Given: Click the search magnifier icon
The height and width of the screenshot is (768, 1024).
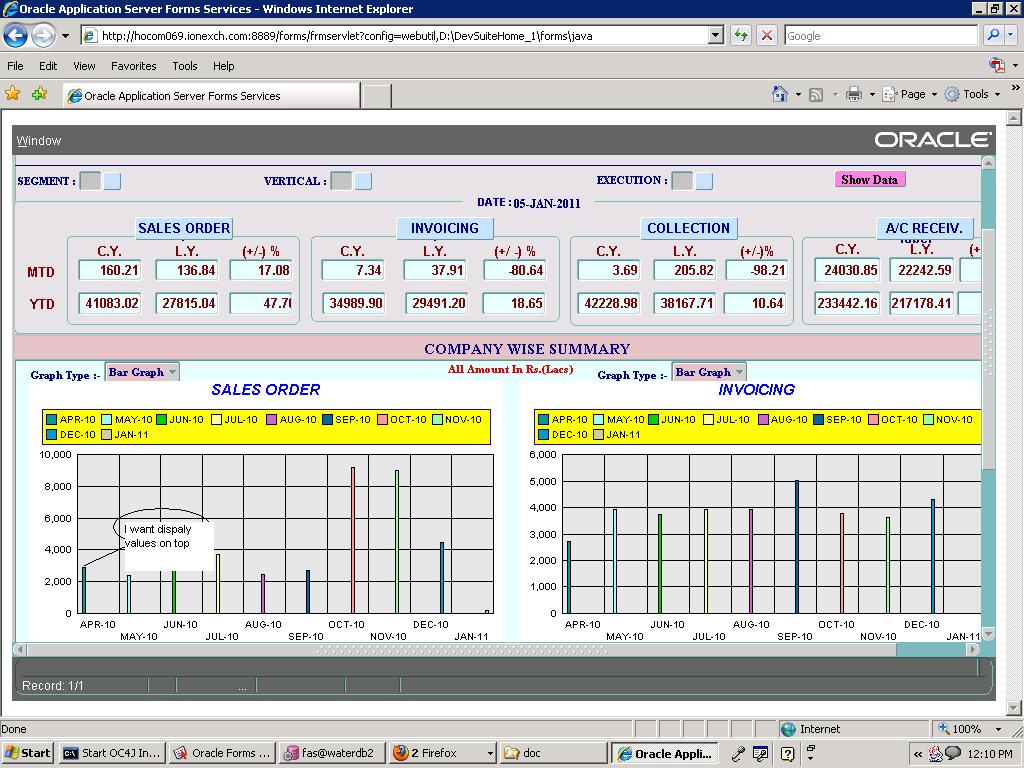Looking at the screenshot, I should [x=993, y=35].
